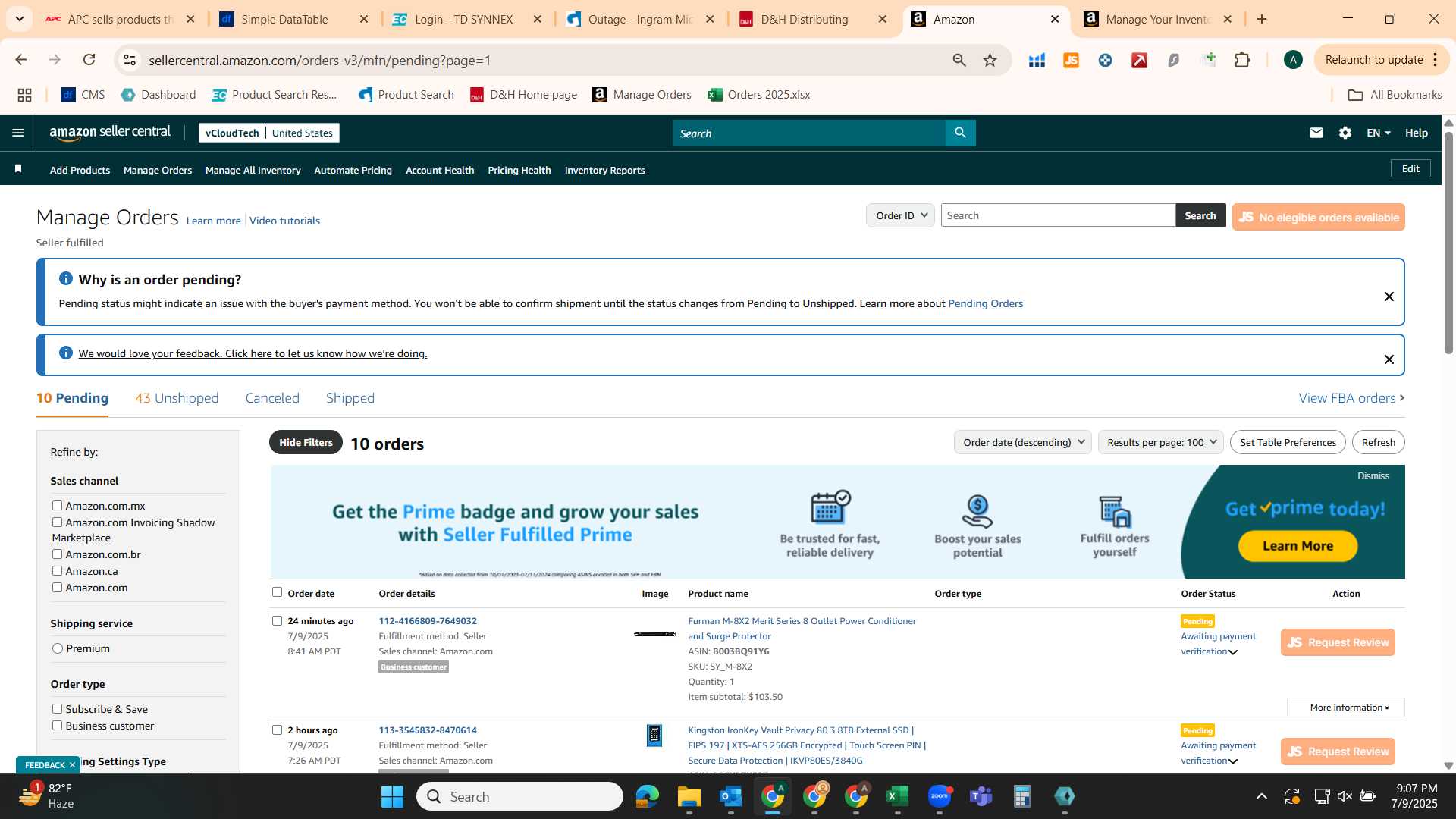Check the Amazon.com sales channel box
The width and height of the screenshot is (1456, 819).
(57, 587)
